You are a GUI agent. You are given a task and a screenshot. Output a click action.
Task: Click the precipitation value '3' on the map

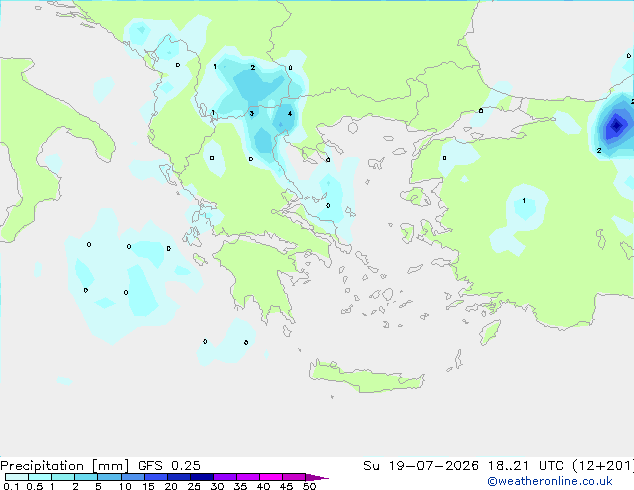tap(251, 113)
